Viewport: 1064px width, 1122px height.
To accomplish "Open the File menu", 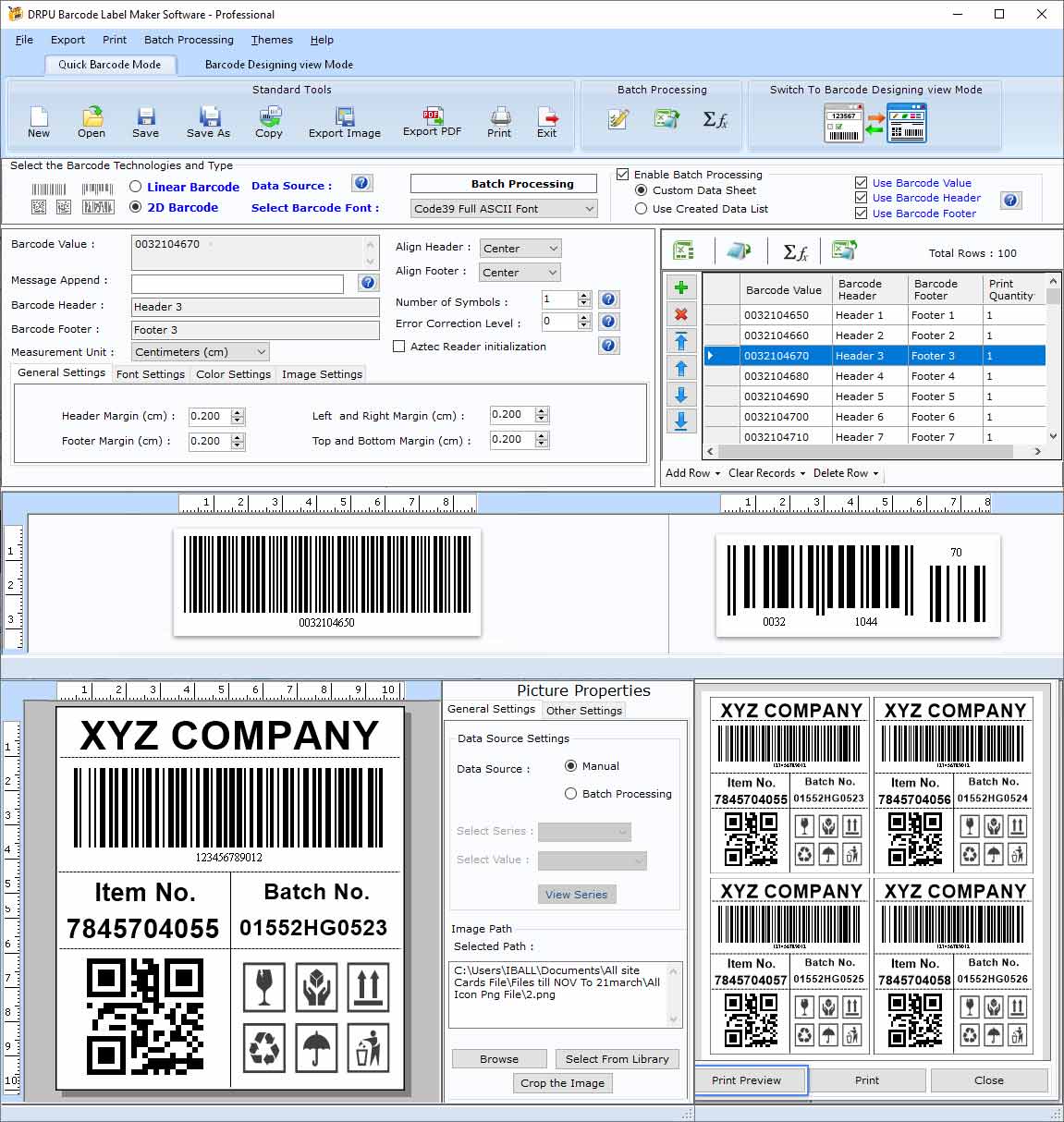I will pyautogui.click(x=25, y=40).
